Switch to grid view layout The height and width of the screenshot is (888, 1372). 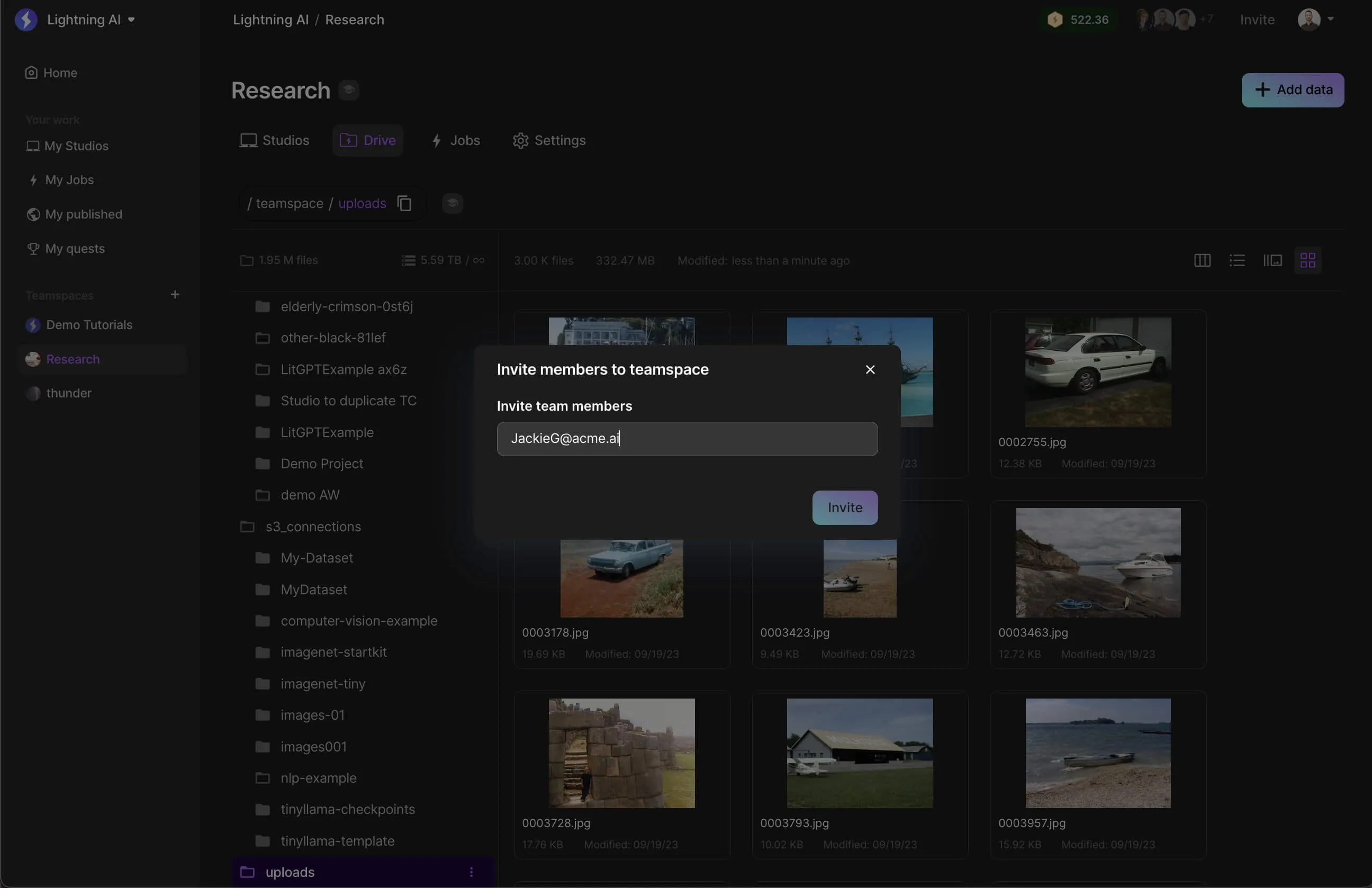point(1307,260)
